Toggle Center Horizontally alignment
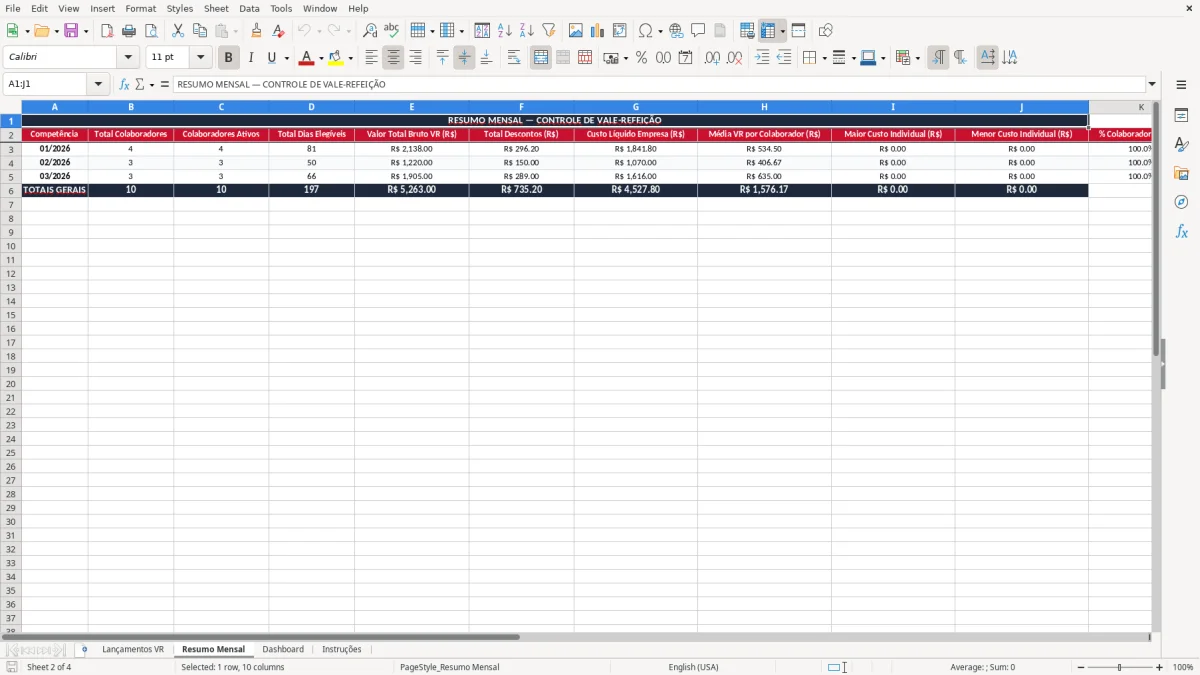 click(393, 58)
